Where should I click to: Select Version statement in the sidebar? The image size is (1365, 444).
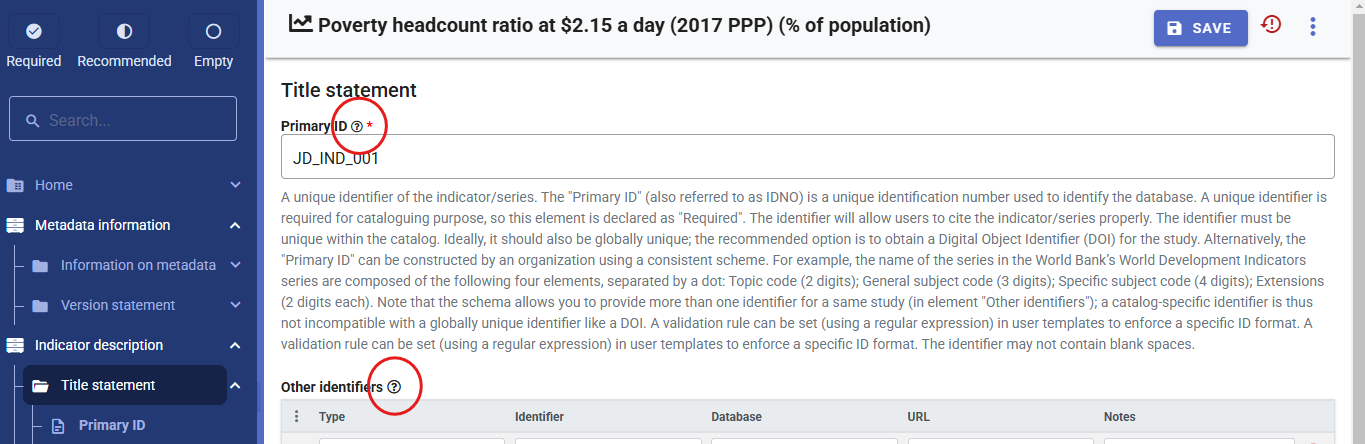pyautogui.click(x=117, y=305)
